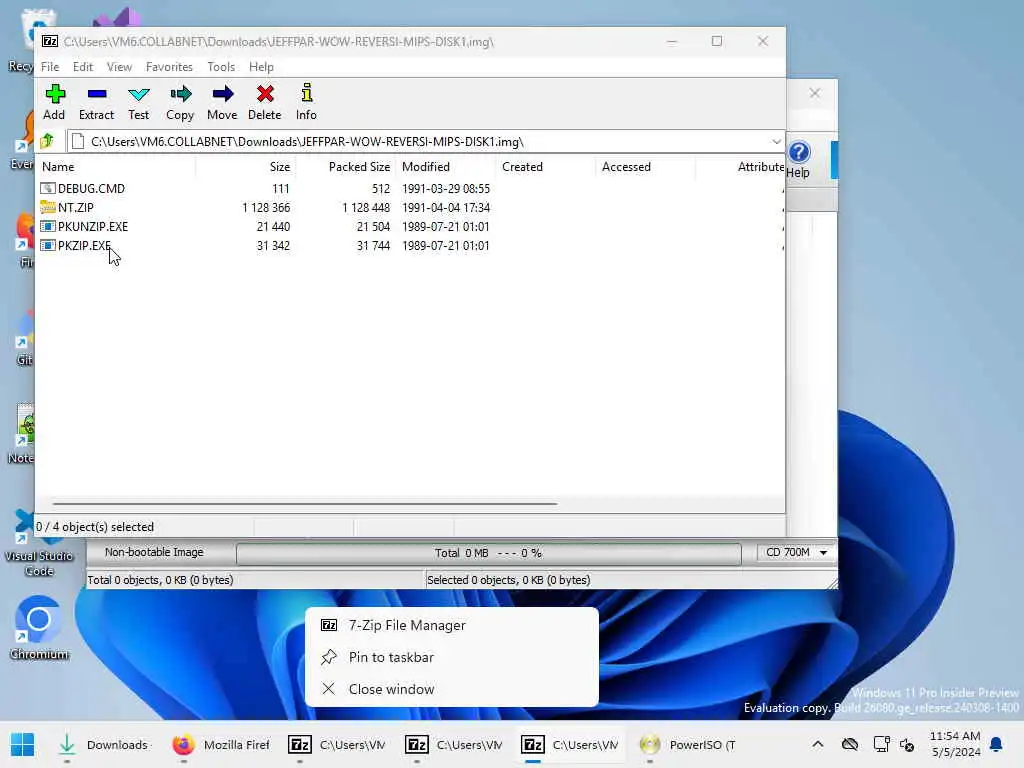The height and width of the screenshot is (768, 1024).
Task: Sort by Created column header
Action: coord(545,167)
